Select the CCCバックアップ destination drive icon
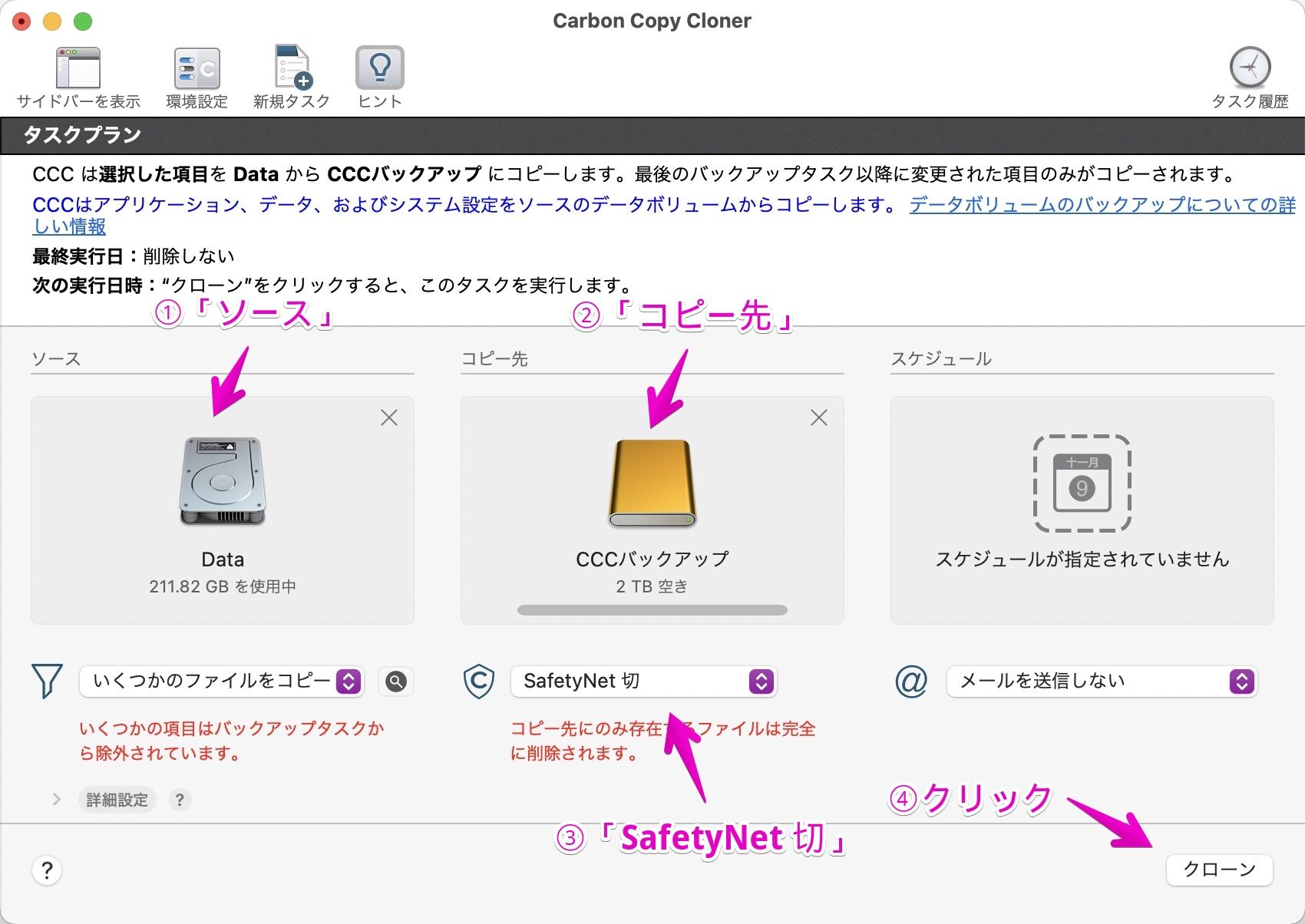The image size is (1305, 924). (x=652, y=483)
